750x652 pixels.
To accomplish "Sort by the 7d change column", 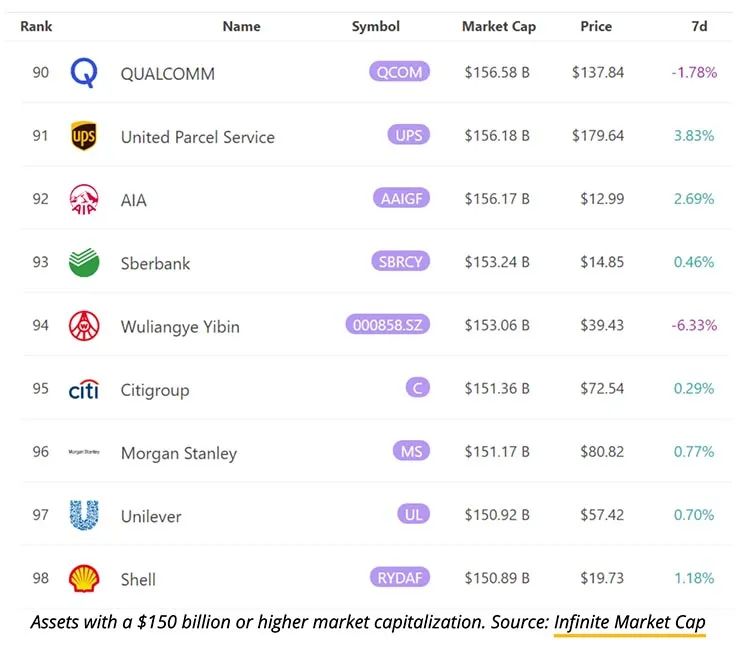I will pyautogui.click(x=699, y=27).
